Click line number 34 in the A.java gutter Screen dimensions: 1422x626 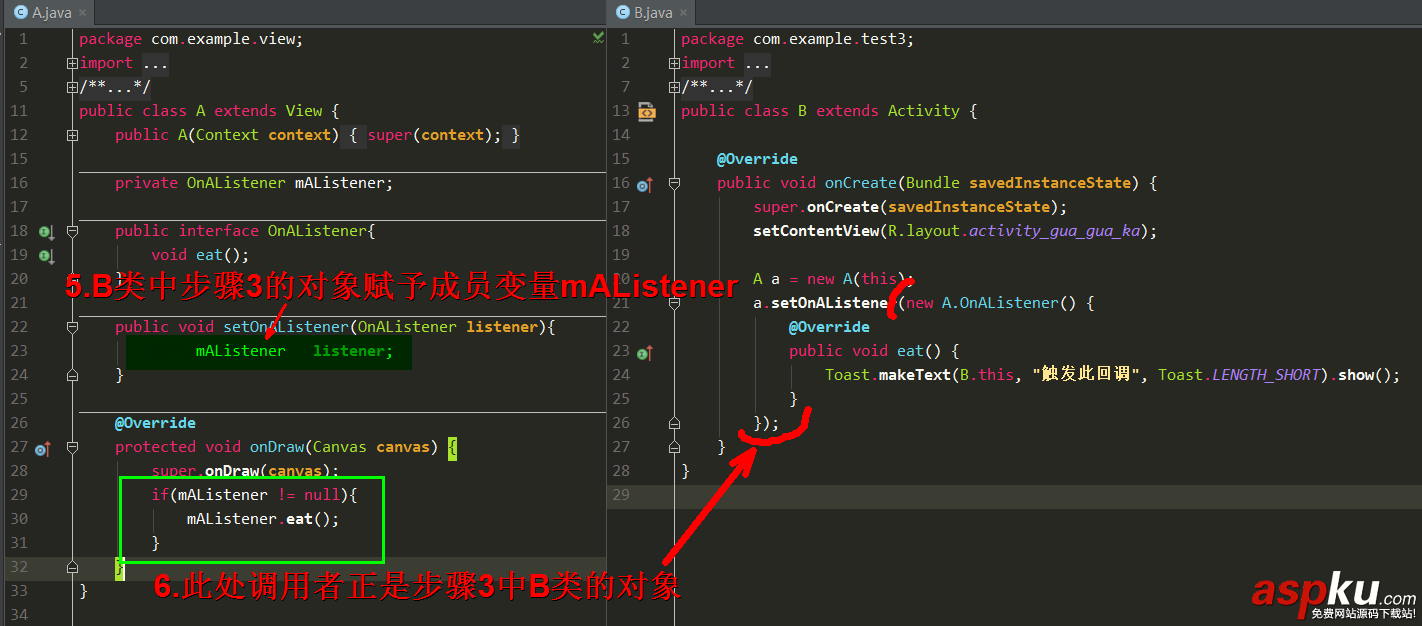[x=19, y=615]
